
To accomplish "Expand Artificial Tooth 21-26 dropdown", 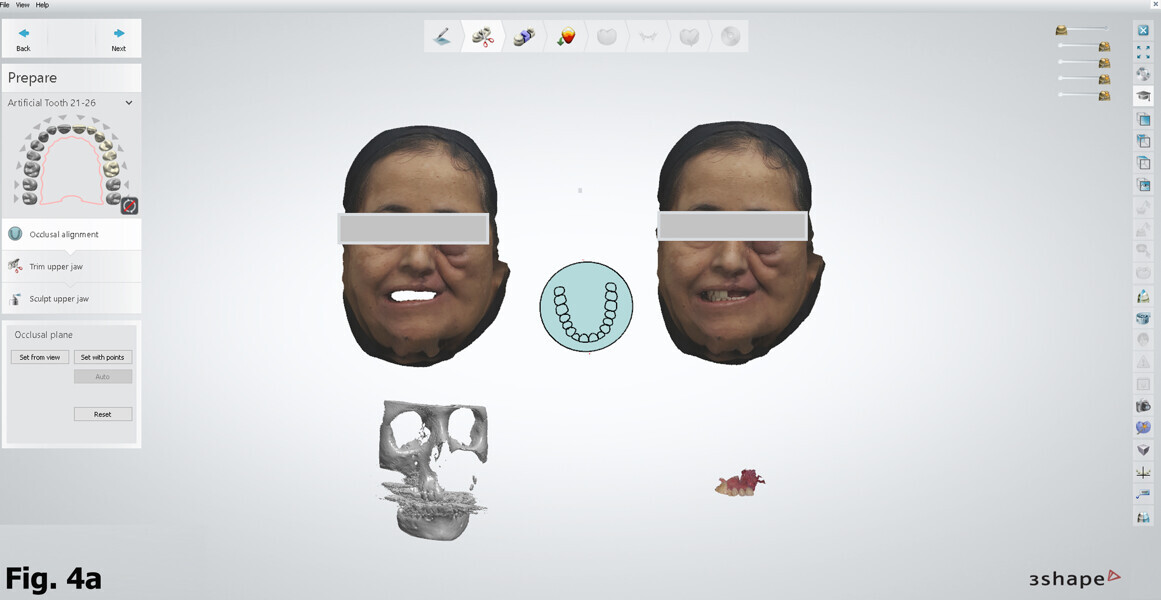I will tap(129, 103).
